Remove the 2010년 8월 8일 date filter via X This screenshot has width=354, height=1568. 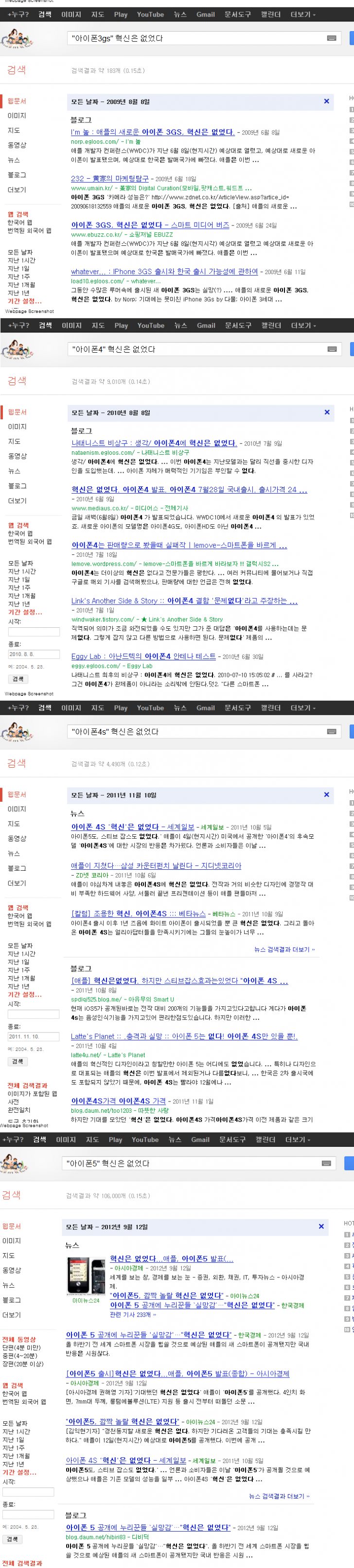click(327, 412)
